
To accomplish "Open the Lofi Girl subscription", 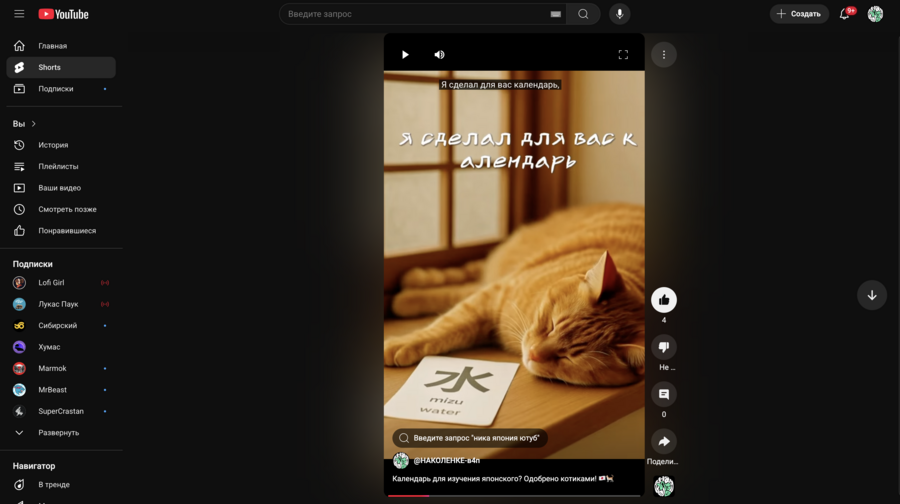I will pos(61,282).
